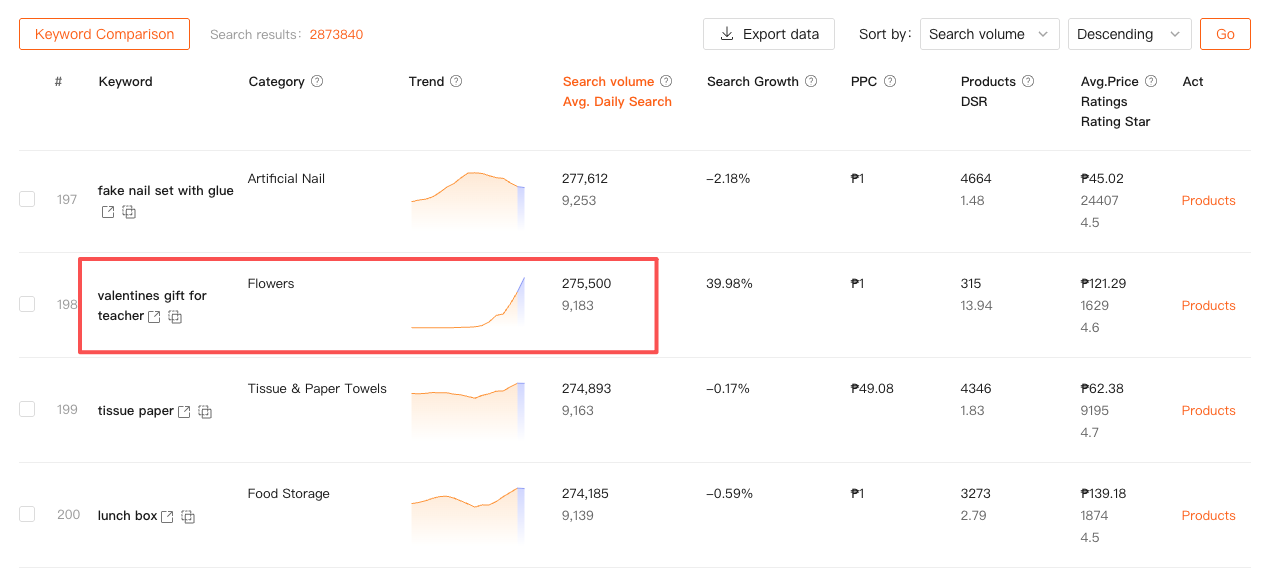This screenshot has height=583, width=1261.
Task: Copy the tissue paper keyword
Action: click(205, 412)
